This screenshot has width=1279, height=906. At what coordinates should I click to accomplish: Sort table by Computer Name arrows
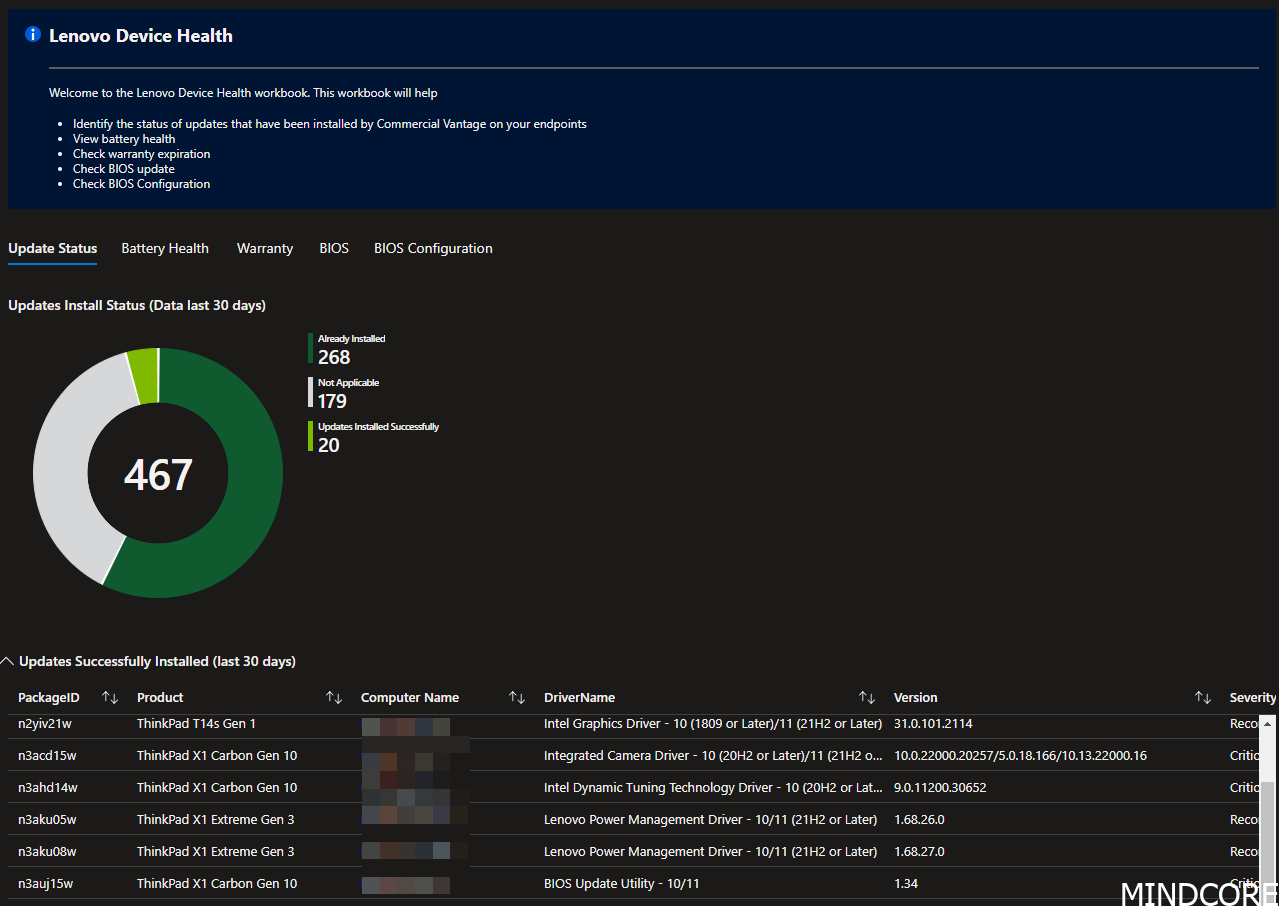click(x=517, y=697)
